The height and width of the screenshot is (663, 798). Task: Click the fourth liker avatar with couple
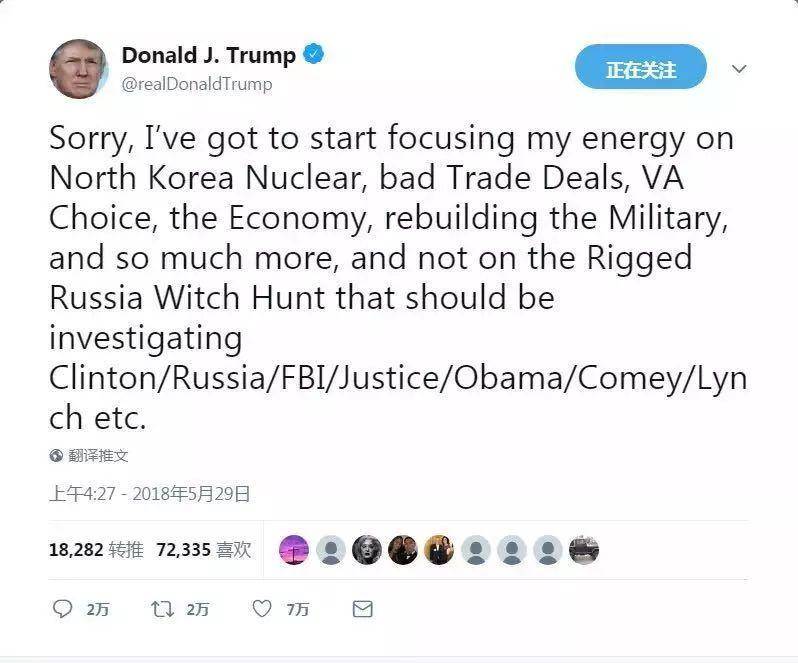point(403,550)
